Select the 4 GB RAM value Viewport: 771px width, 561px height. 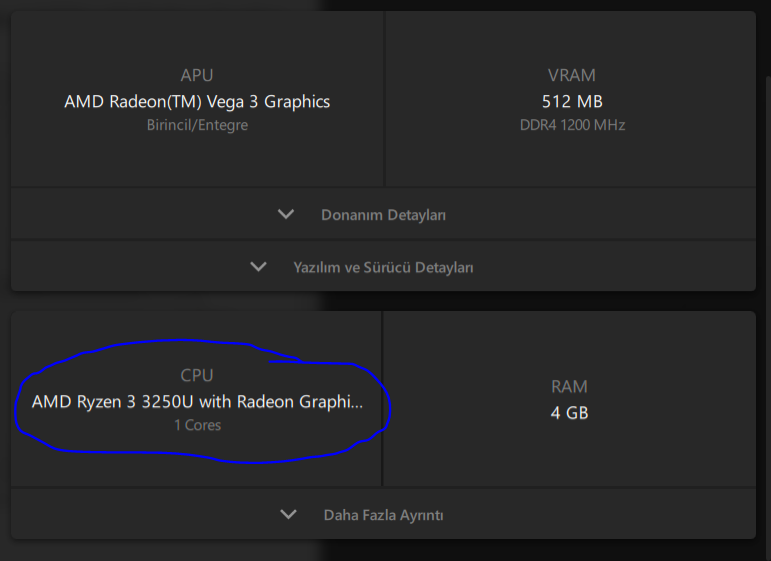tap(569, 412)
